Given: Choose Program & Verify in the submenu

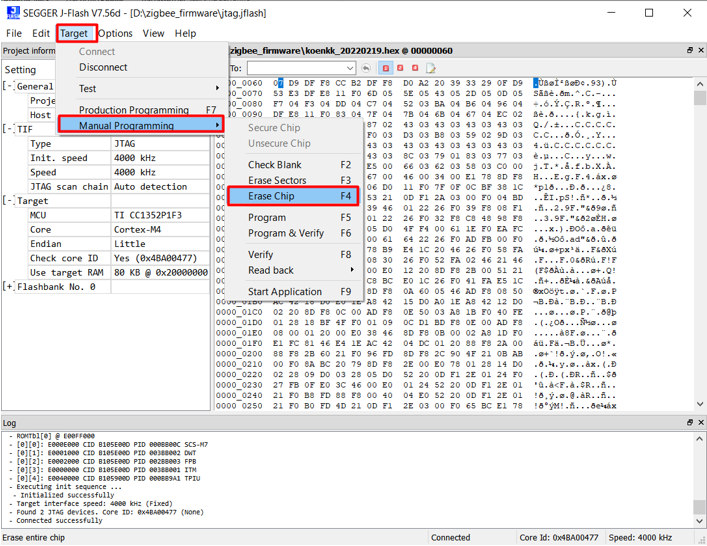Looking at the screenshot, I should pos(293,233).
